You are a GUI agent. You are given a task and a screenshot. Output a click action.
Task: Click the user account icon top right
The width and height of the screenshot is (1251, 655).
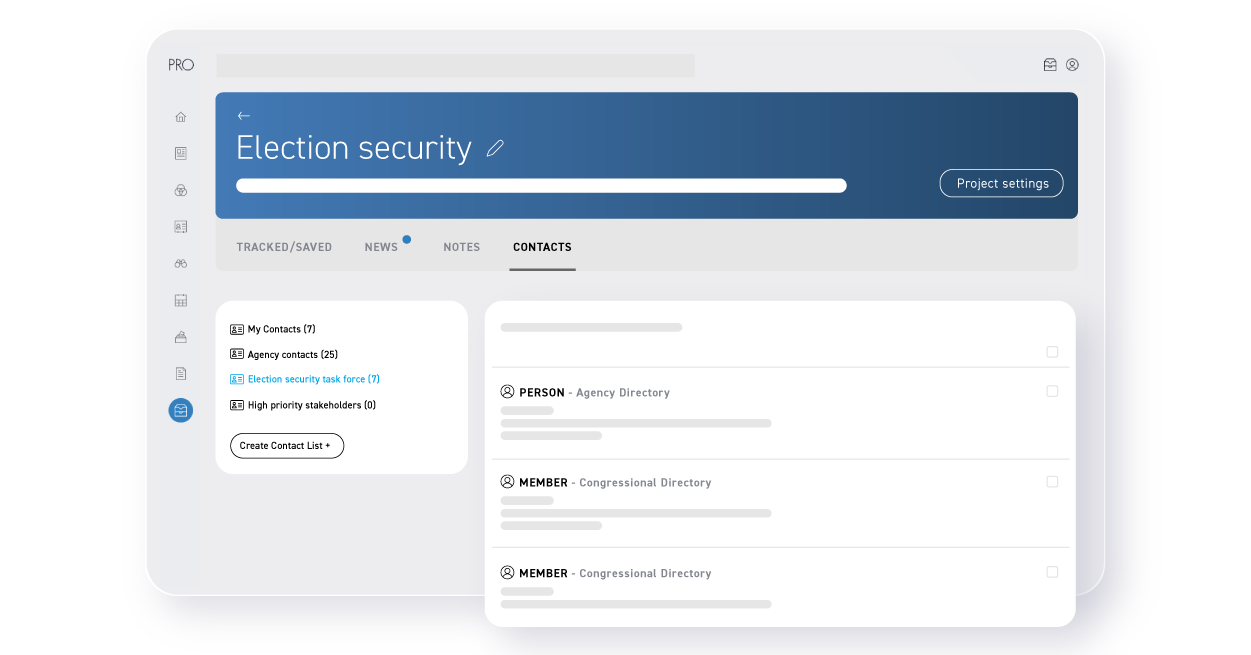coord(1072,64)
